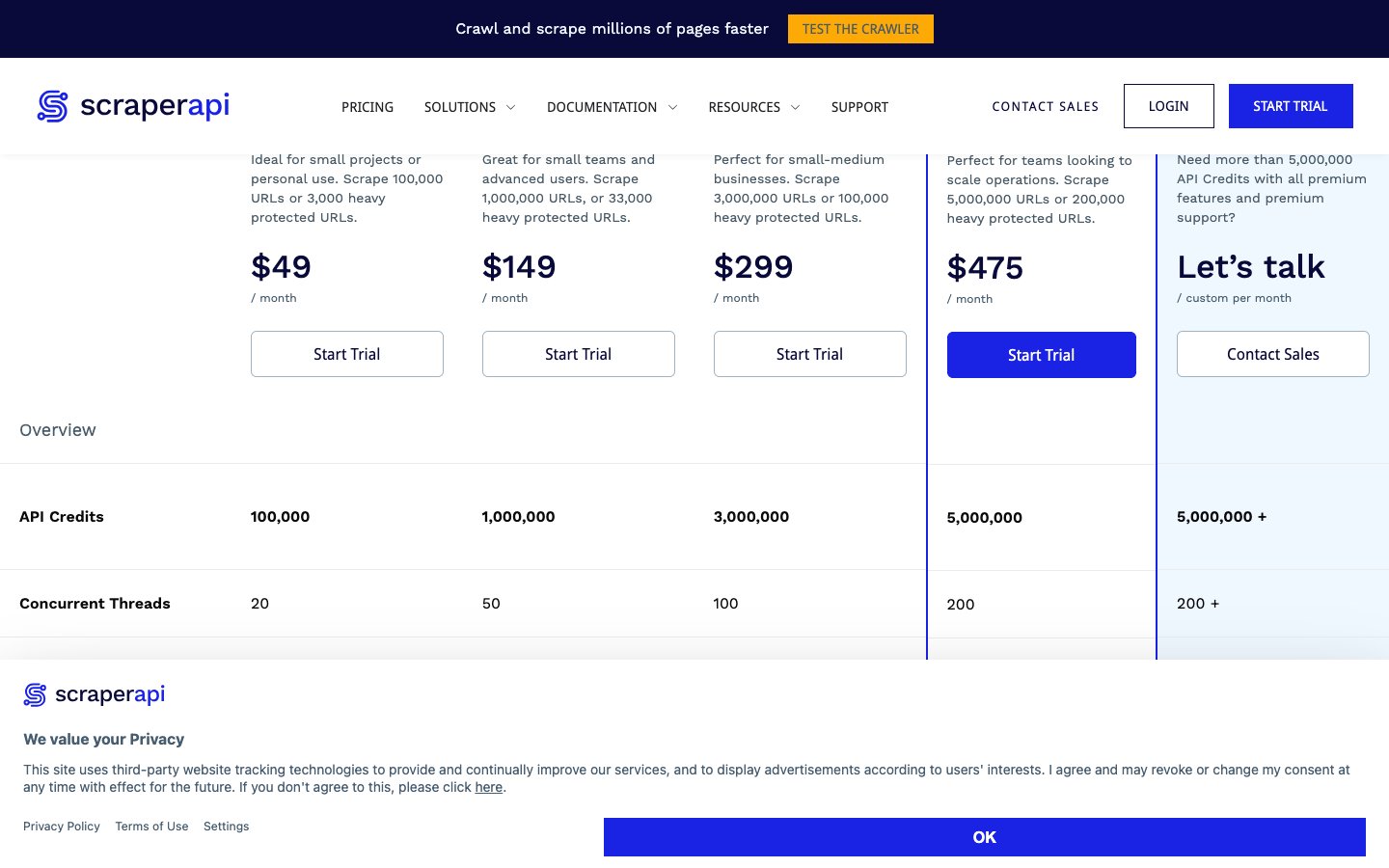Click Contact Sales under Let's talk
The image size is (1389, 868).
pyautogui.click(x=1272, y=354)
